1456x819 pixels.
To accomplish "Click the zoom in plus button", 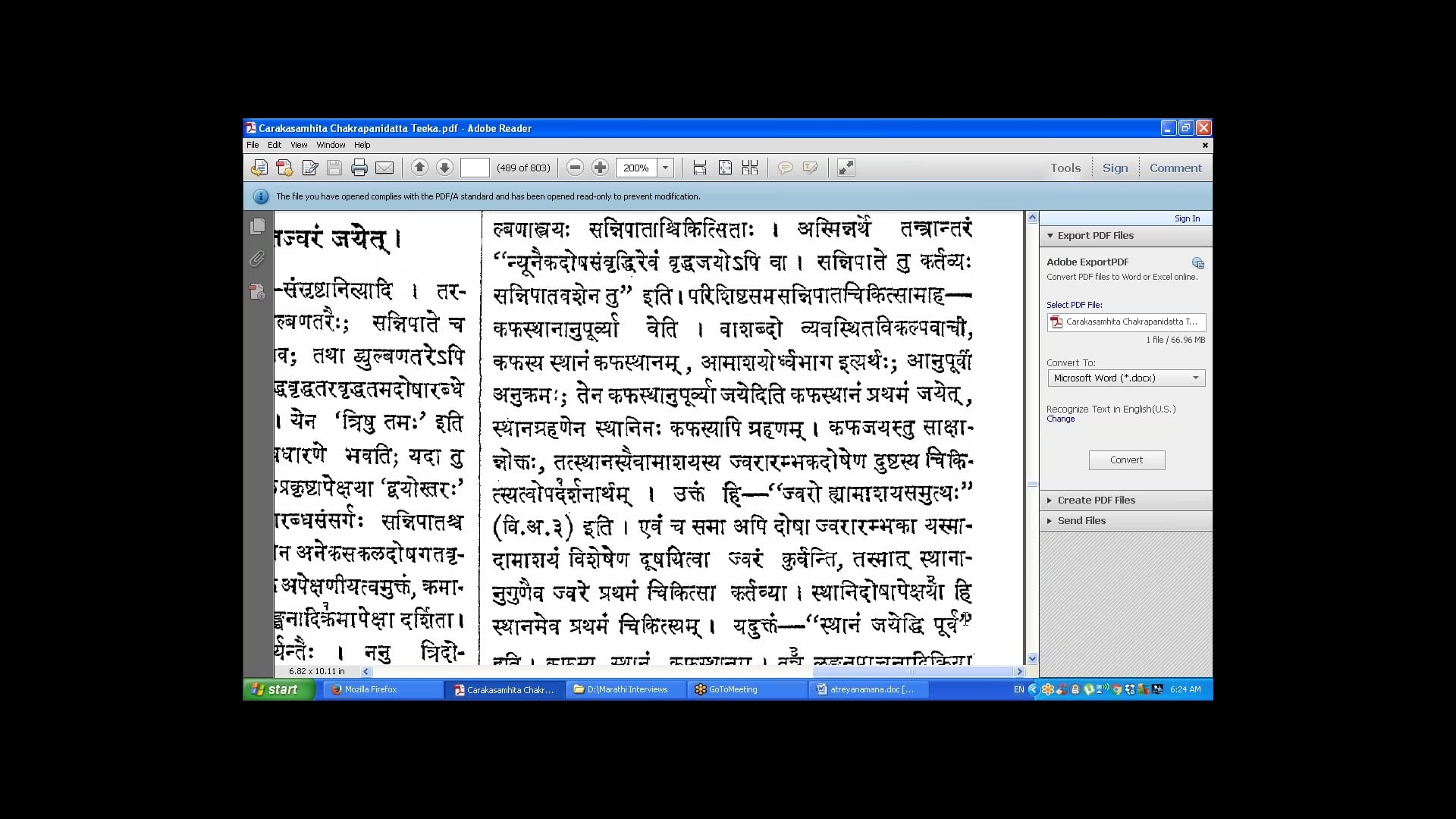I will (600, 168).
